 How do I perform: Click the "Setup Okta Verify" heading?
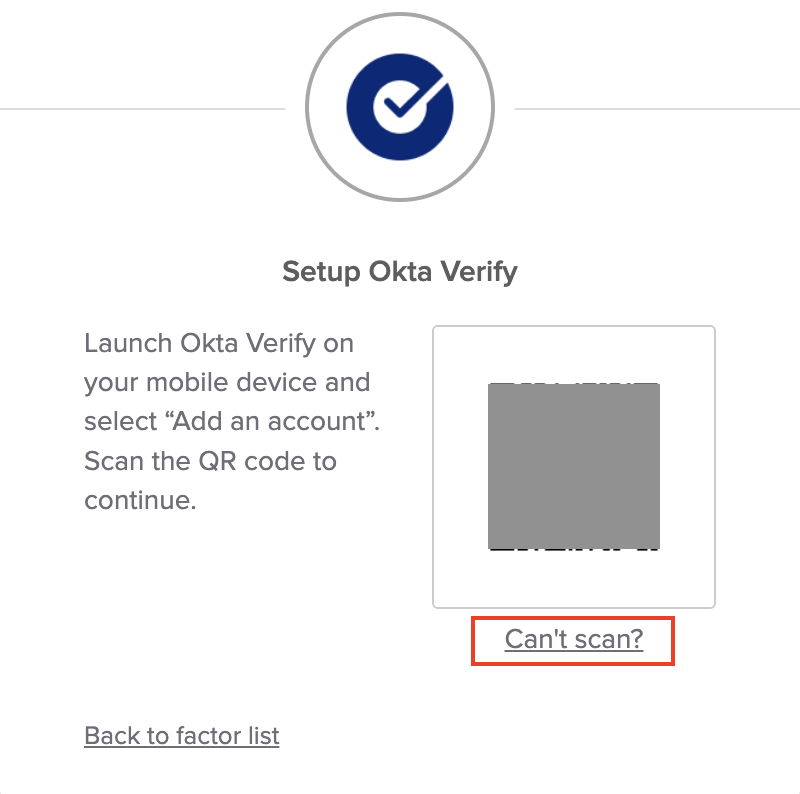pos(399,272)
